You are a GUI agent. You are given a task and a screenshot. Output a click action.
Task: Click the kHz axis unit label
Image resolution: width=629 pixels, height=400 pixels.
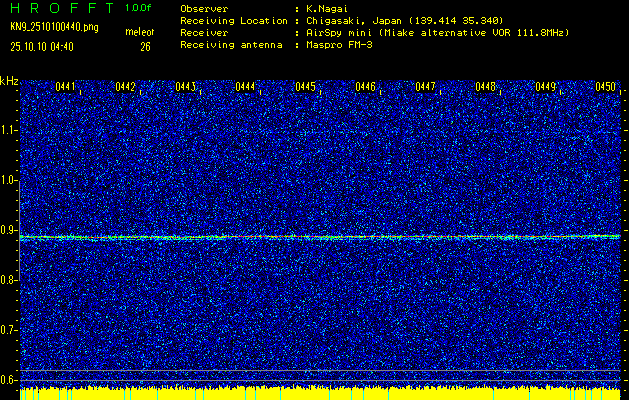9,80
